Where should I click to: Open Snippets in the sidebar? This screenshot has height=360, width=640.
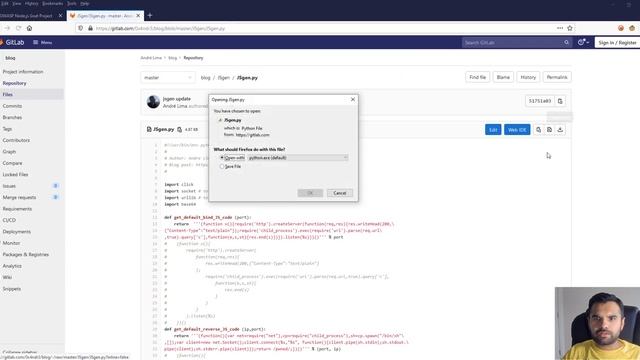[12, 289]
